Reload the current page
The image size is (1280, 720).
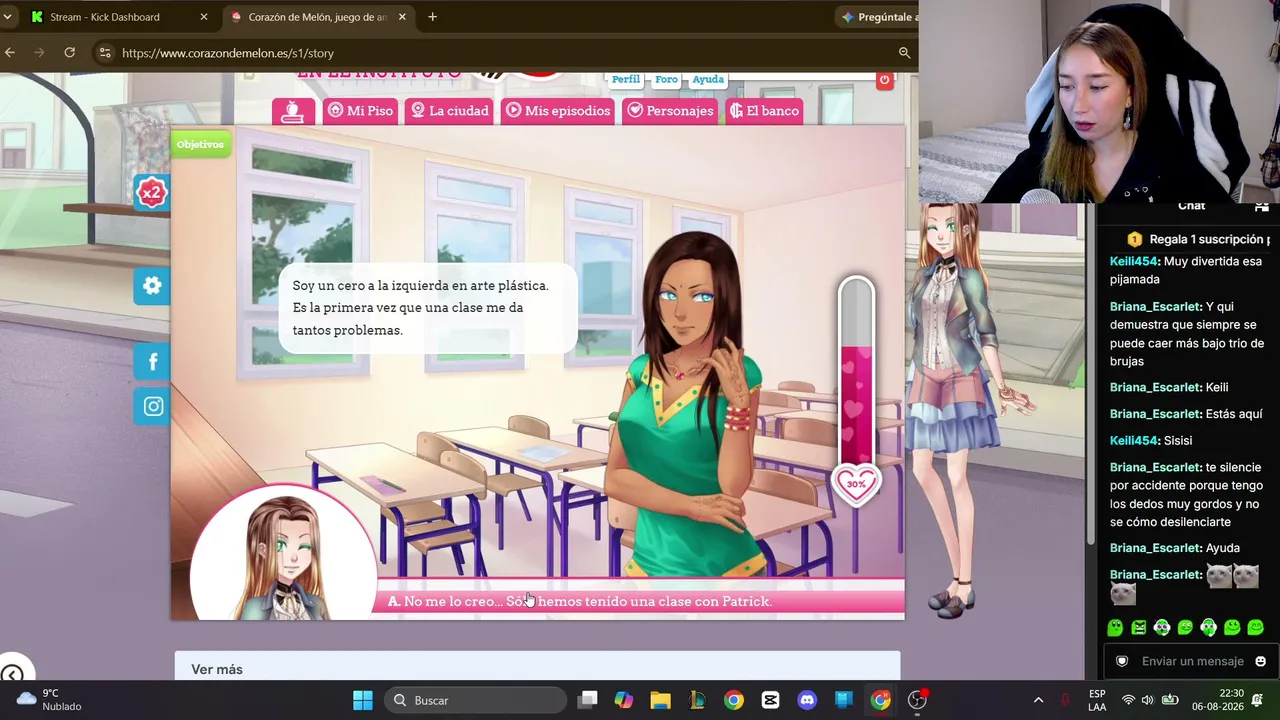pos(70,53)
